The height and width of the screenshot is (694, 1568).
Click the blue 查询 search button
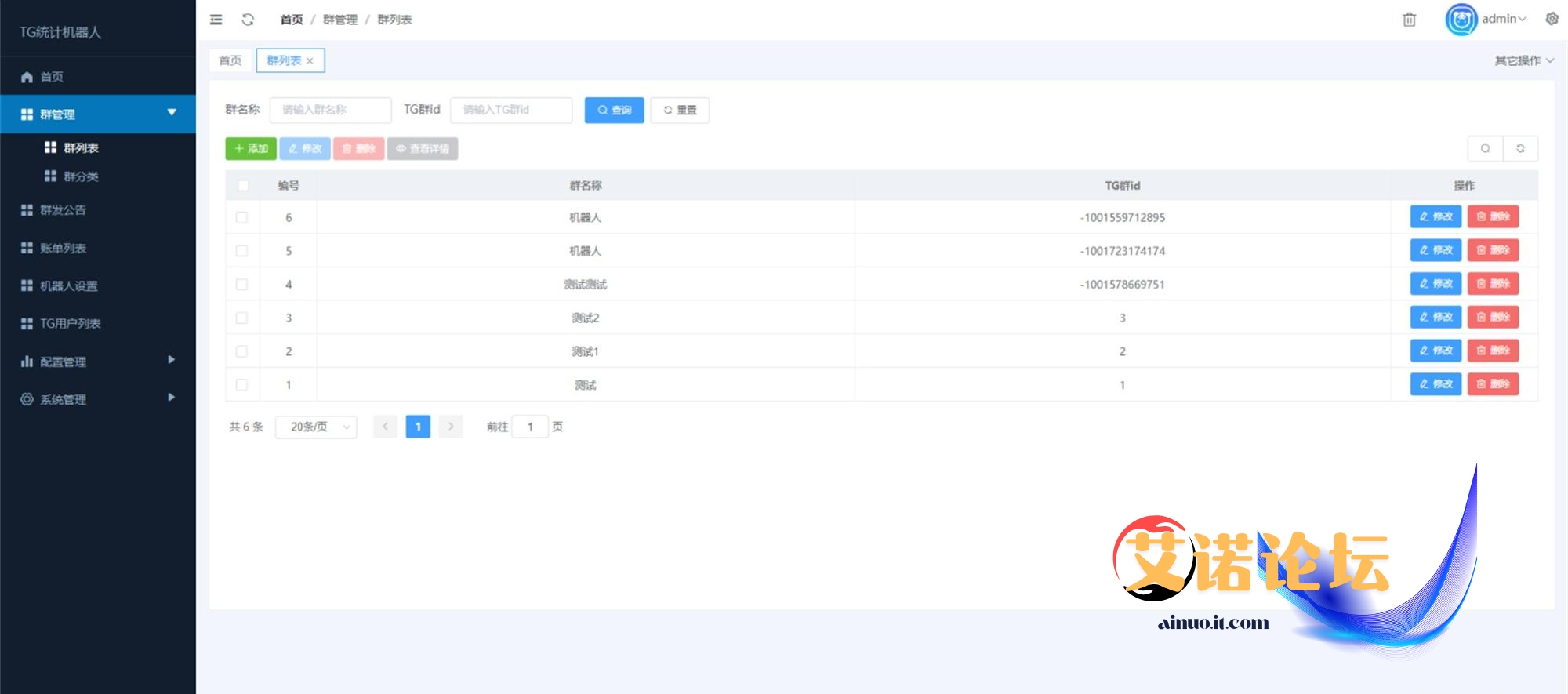pyautogui.click(x=614, y=110)
